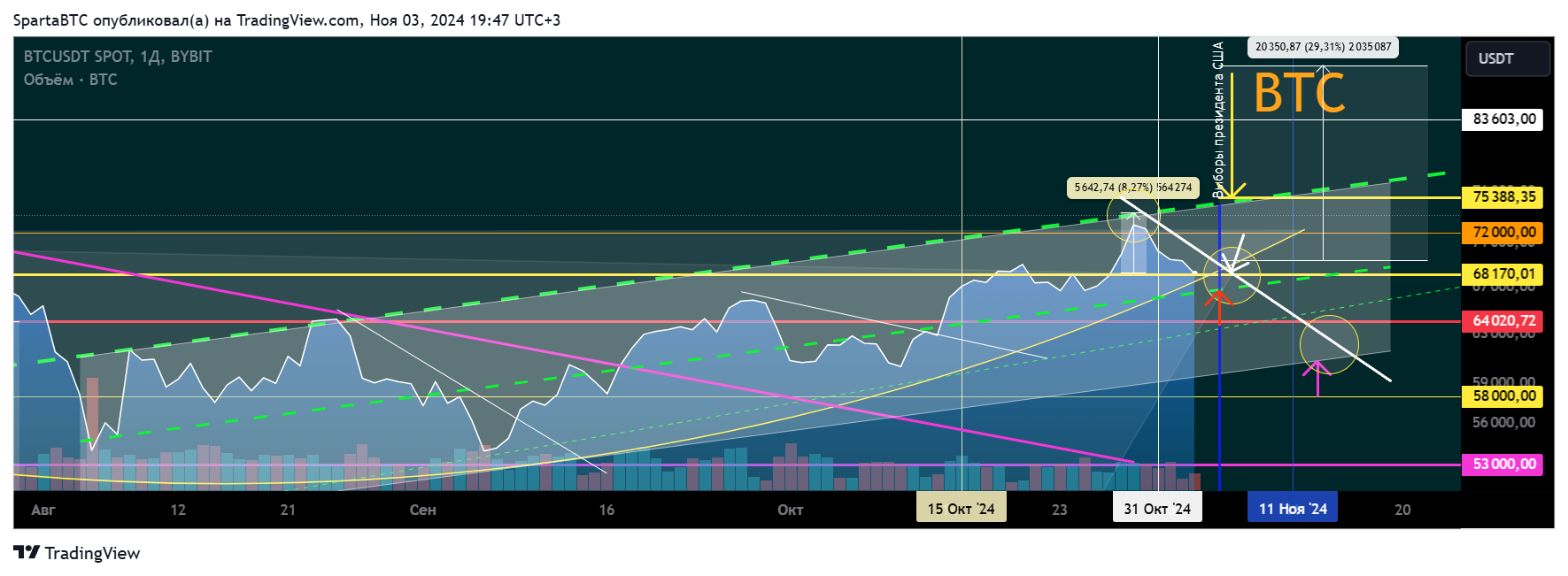The height and width of the screenshot is (576, 1568).
Task: Select the red 64 020,72 price label
Action: point(1502,321)
